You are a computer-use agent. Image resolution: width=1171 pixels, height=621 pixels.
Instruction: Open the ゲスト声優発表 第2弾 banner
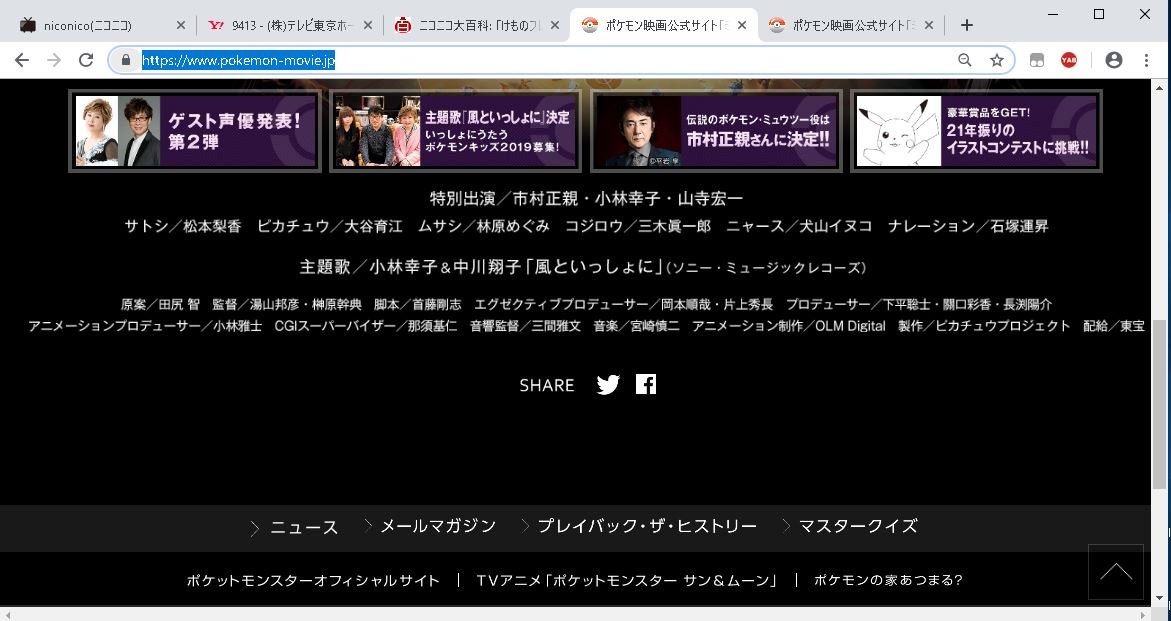pos(195,131)
